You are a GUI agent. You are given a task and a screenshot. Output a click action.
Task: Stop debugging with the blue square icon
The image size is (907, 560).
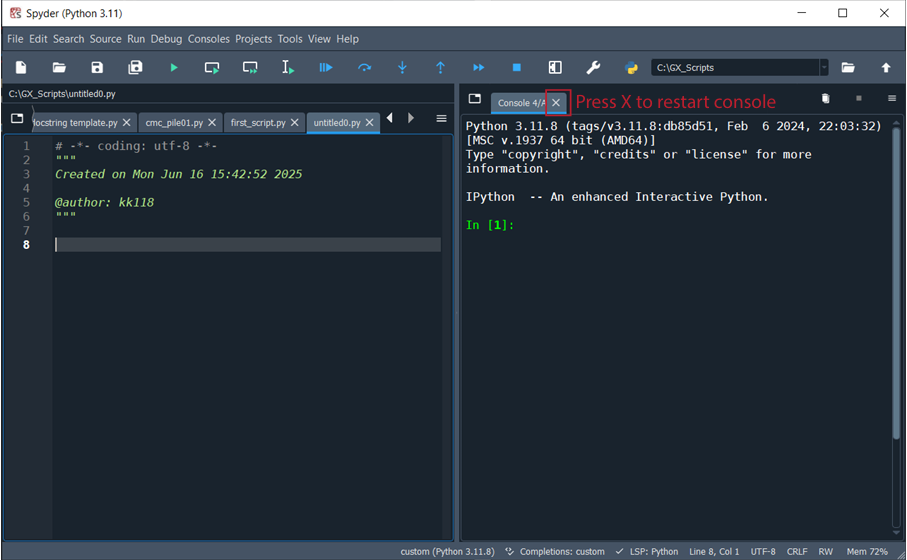516,68
